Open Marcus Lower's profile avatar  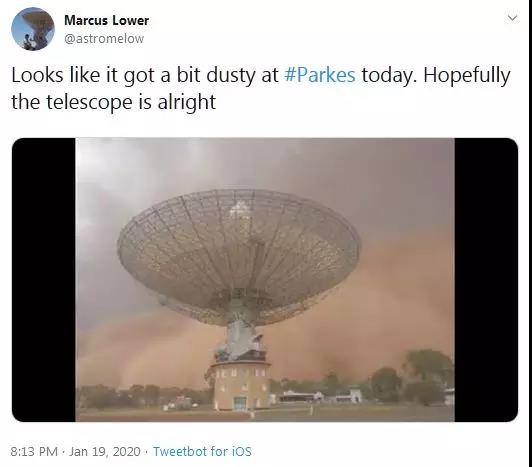point(33,29)
